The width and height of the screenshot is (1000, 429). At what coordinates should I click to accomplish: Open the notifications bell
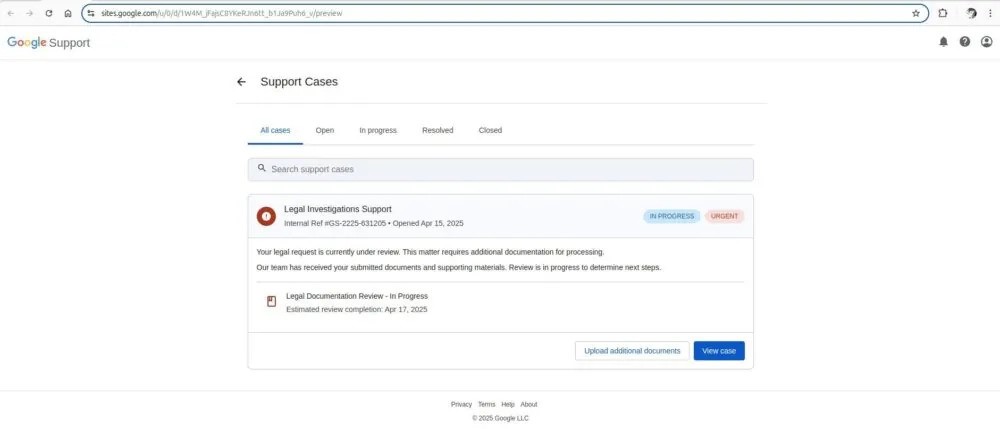[x=943, y=42]
